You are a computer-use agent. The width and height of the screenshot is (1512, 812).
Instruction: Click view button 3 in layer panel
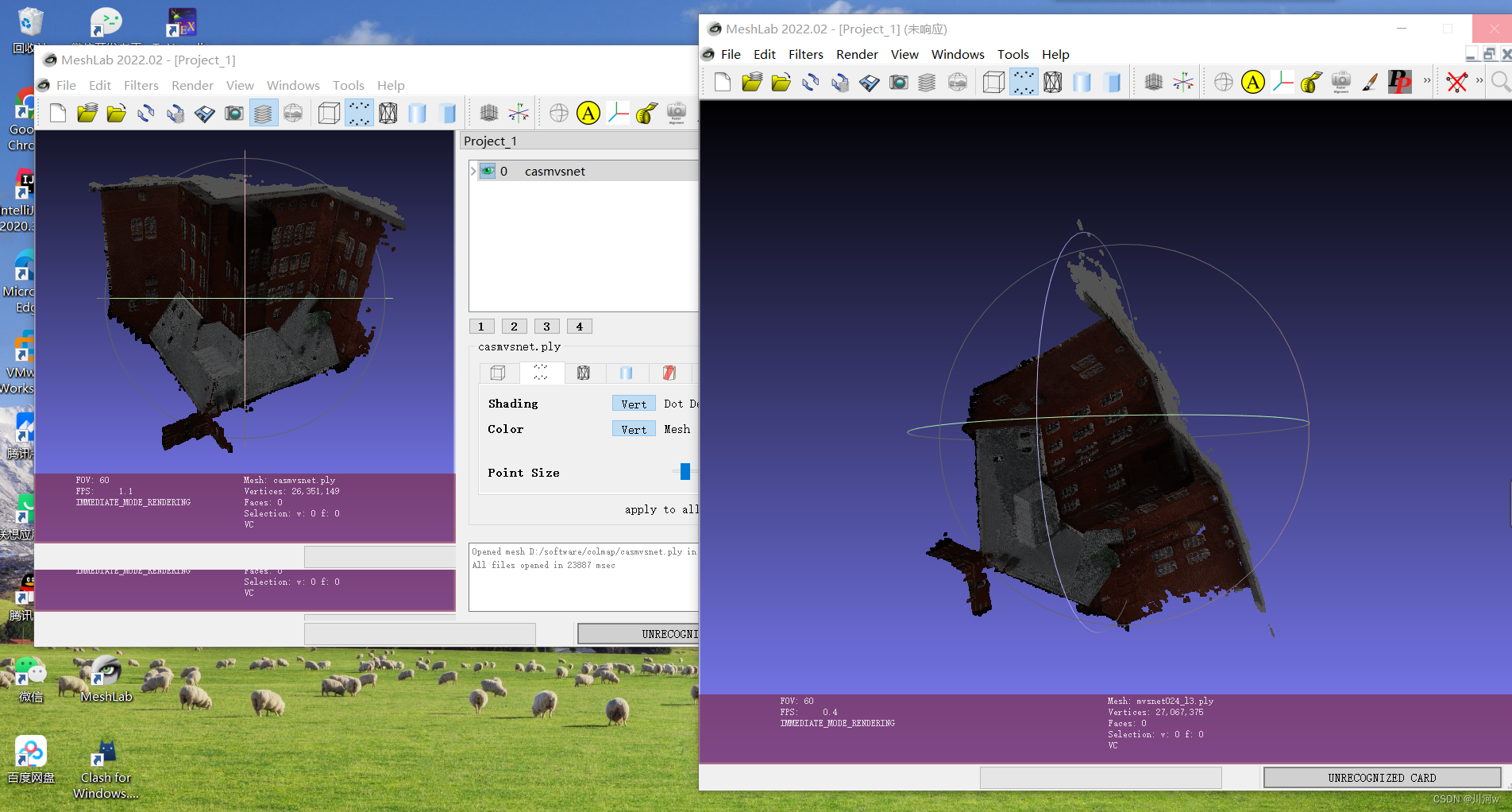pos(546,327)
